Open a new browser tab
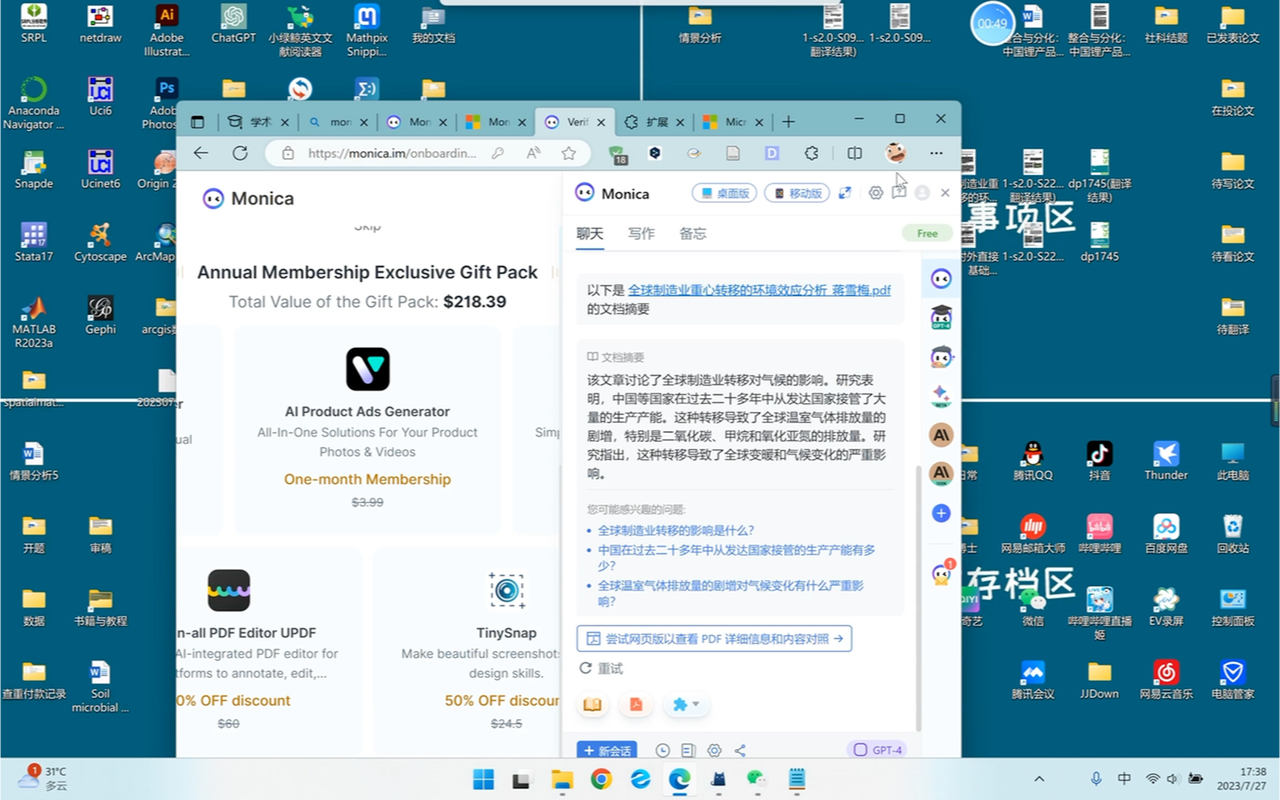The width and height of the screenshot is (1280, 800). click(x=788, y=122)
